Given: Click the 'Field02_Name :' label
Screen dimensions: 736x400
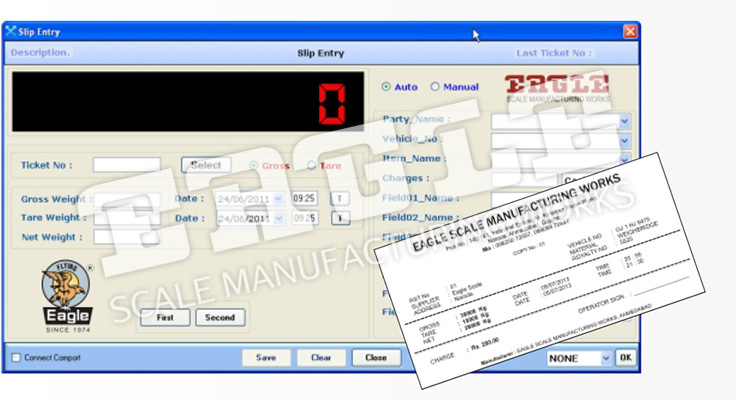Looking at the screenshot, I should point(421,217).
